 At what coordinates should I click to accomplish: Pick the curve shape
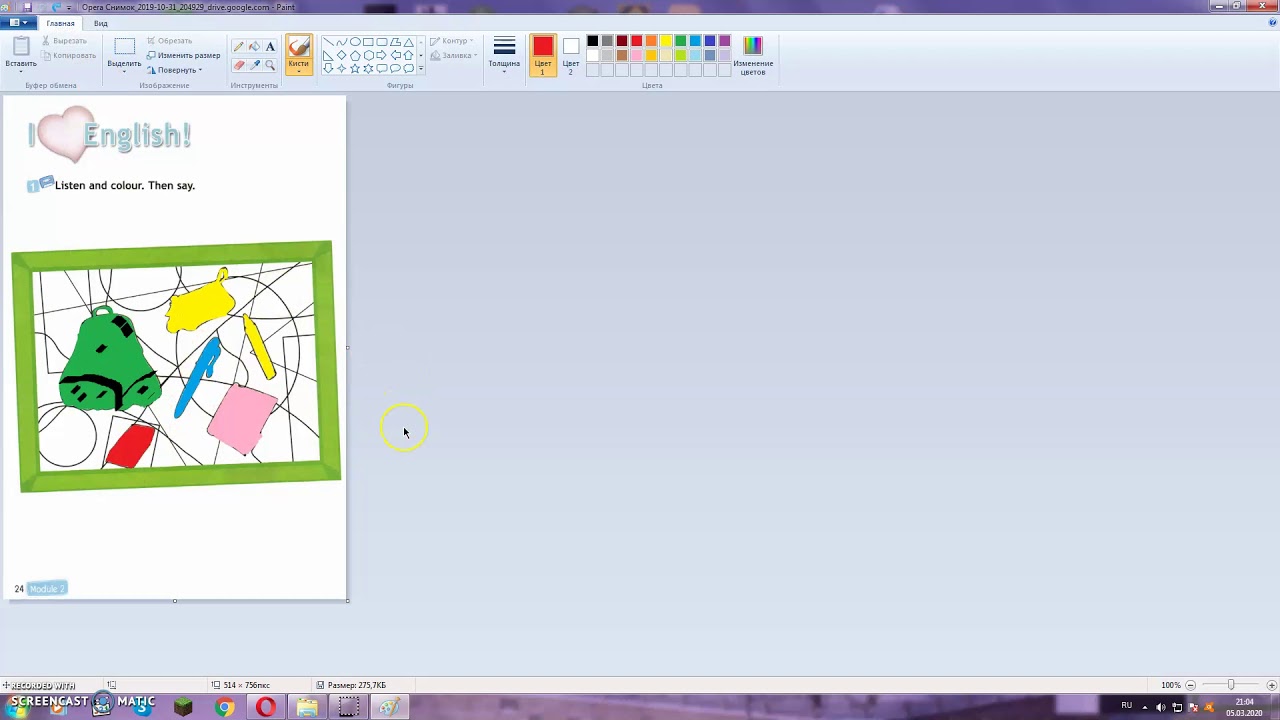342,42
